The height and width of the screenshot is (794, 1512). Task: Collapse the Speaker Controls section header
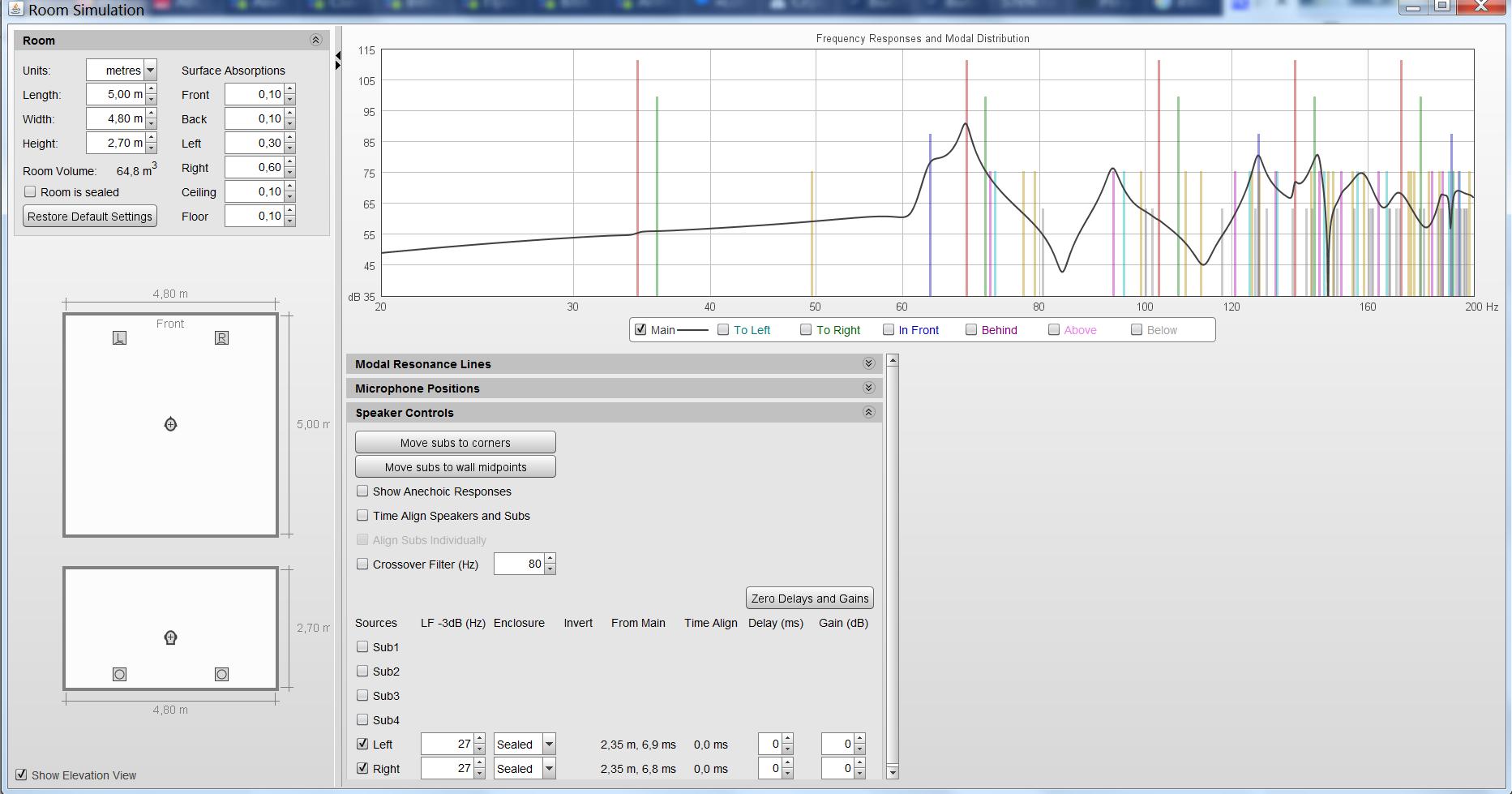868,413
